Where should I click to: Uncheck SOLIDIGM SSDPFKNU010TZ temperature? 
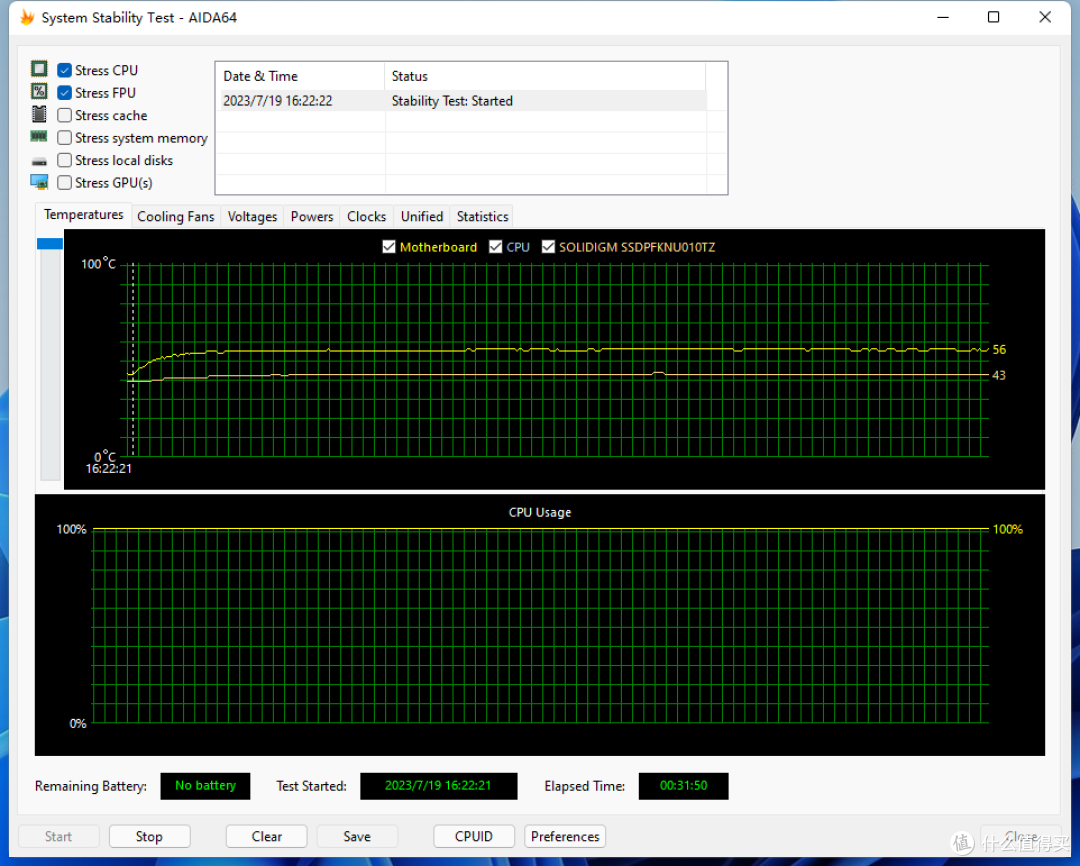[x=548, y=247]
